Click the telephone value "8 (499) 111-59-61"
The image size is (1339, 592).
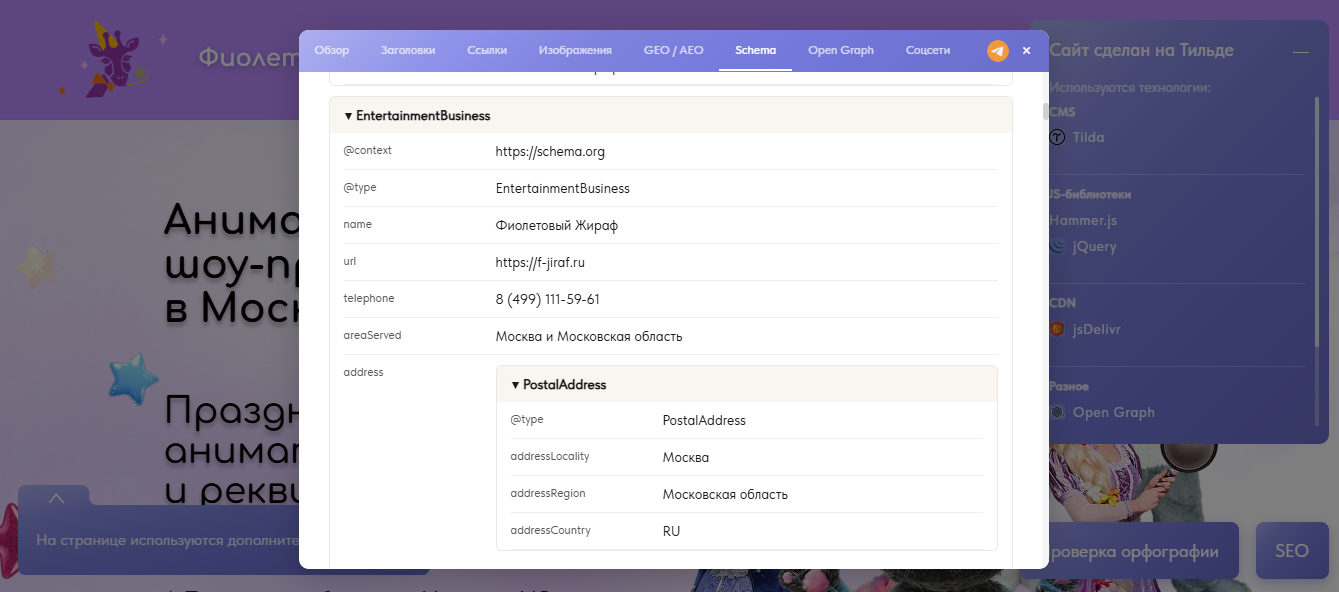coord(548,300)
